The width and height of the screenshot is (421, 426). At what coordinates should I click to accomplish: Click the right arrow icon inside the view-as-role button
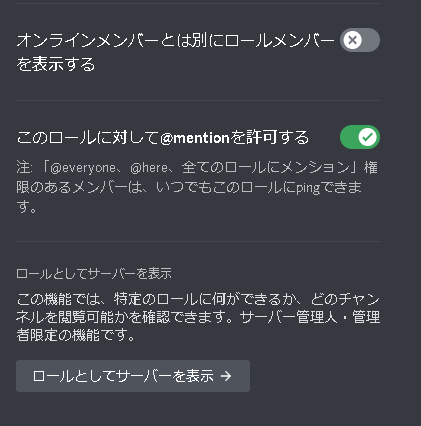tap(226, 376)
